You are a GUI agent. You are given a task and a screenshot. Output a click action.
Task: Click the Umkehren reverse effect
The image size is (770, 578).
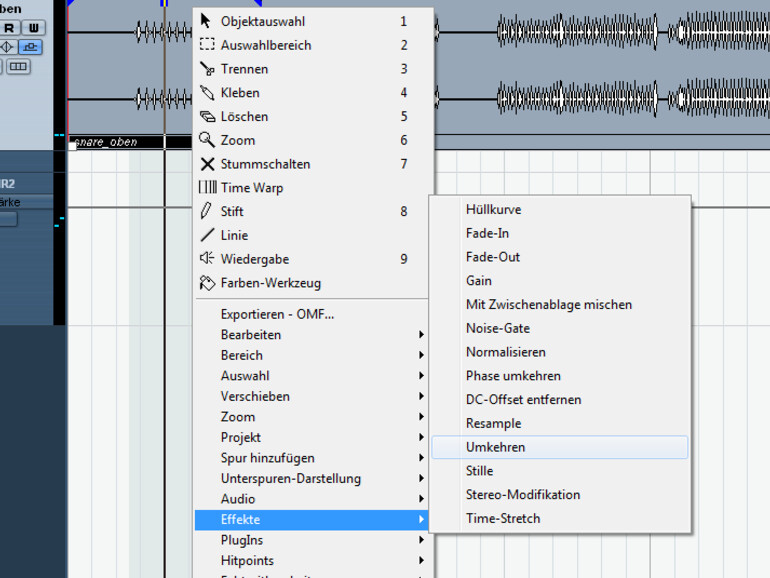coord(560,447)
